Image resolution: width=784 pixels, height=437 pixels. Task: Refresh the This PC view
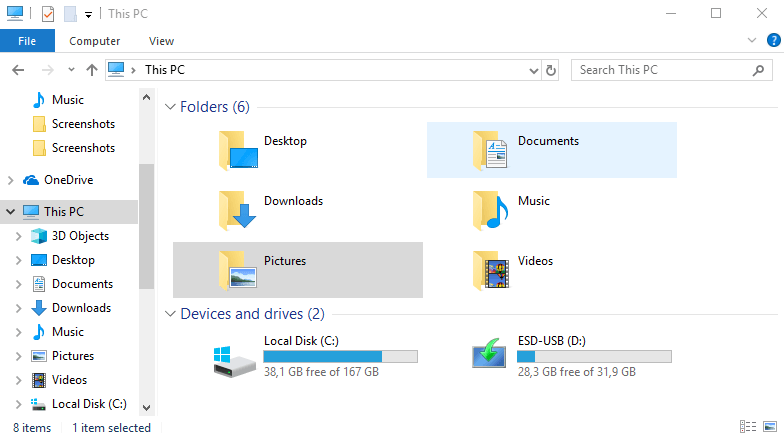tap(550, 70)
